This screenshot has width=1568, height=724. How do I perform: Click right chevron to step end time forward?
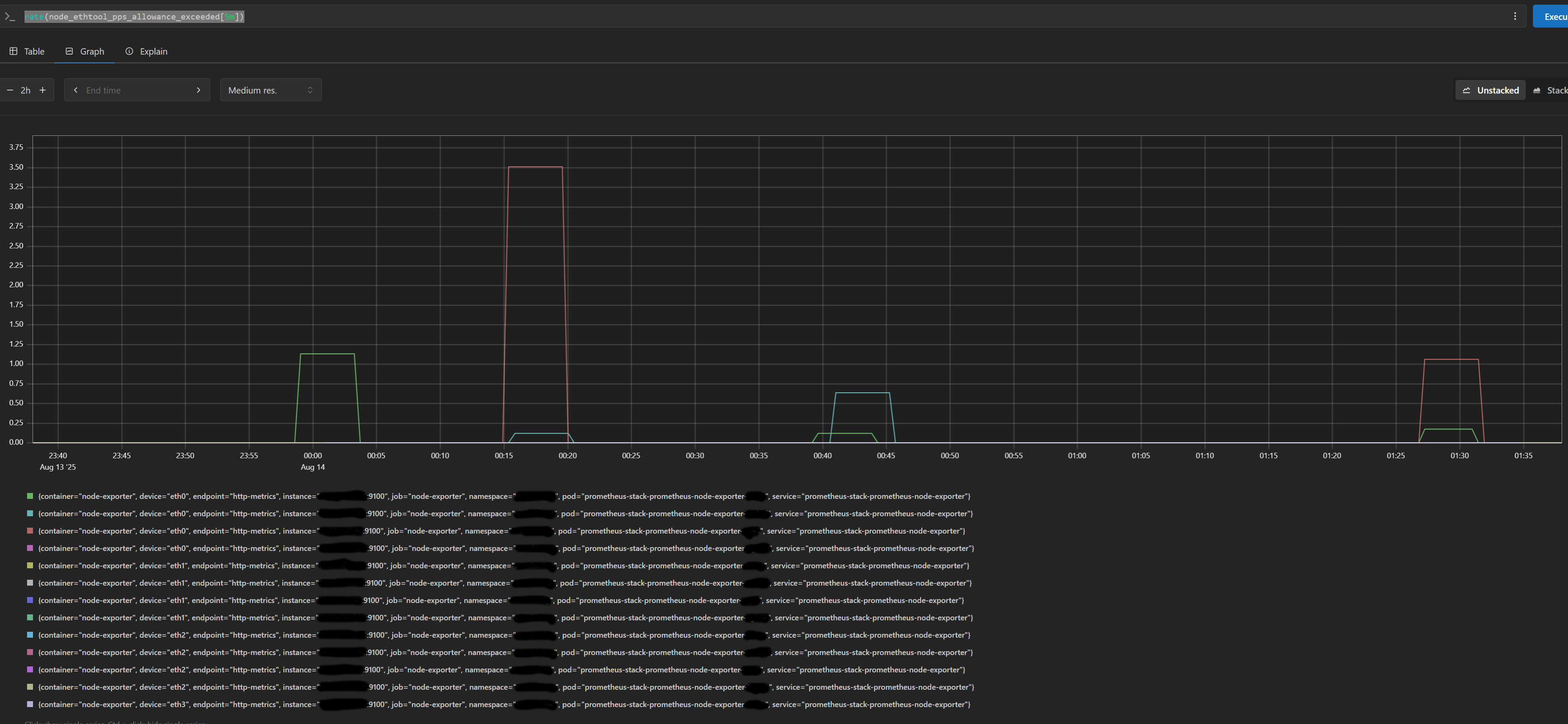(x=198, y=90)
